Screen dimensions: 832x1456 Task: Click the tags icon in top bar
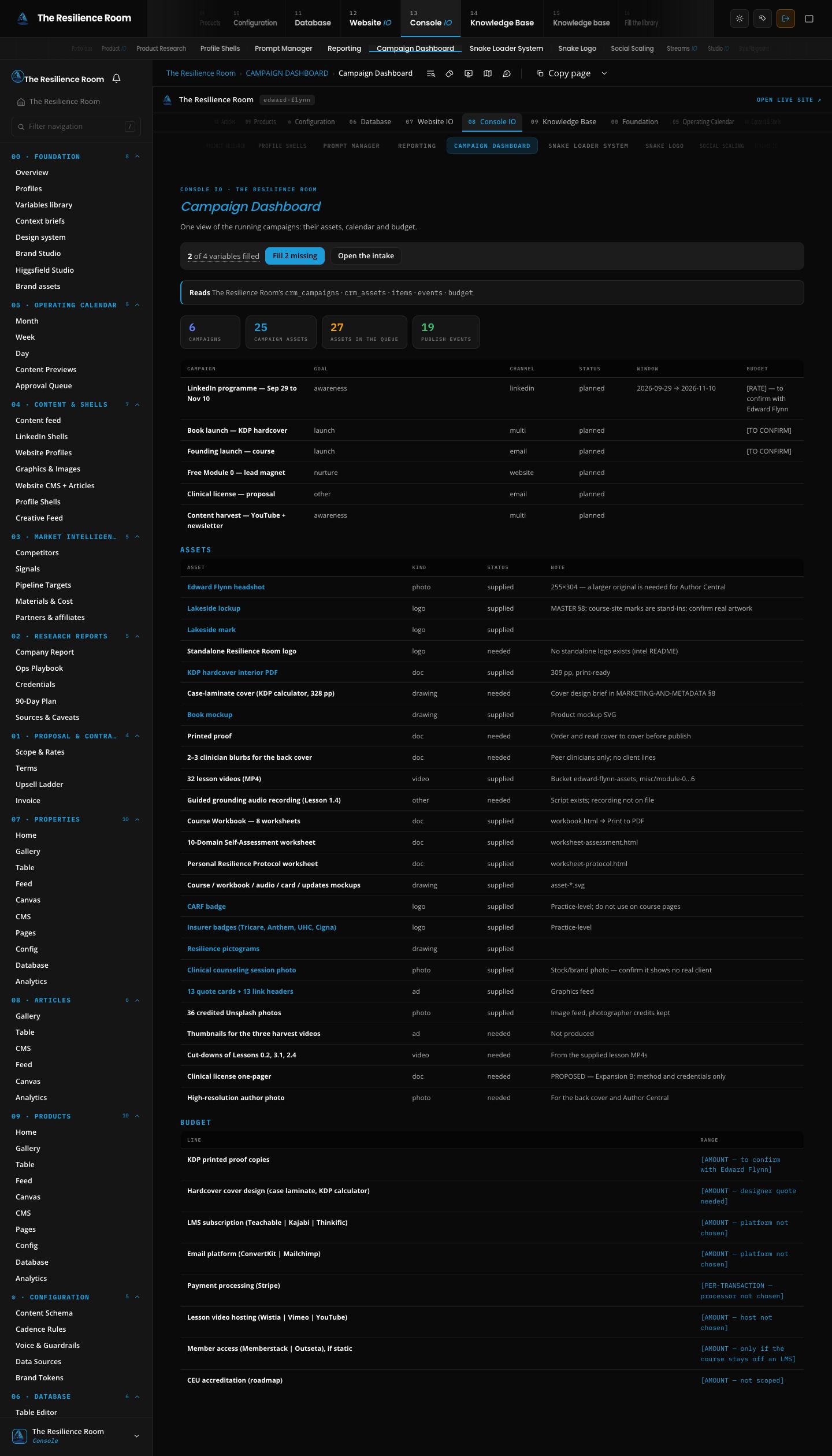pos(762,18)
